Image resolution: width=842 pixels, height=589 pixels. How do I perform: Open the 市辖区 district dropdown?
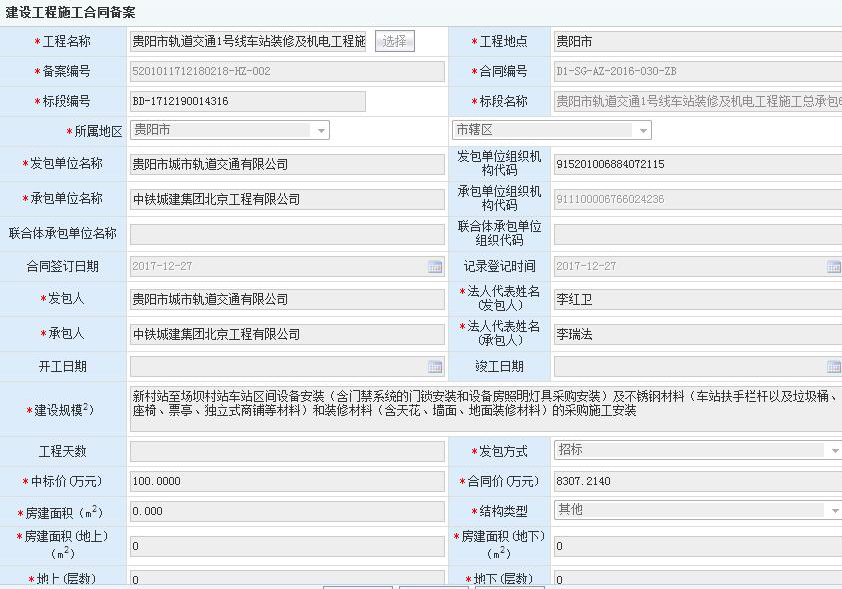(x=642, y=131)
